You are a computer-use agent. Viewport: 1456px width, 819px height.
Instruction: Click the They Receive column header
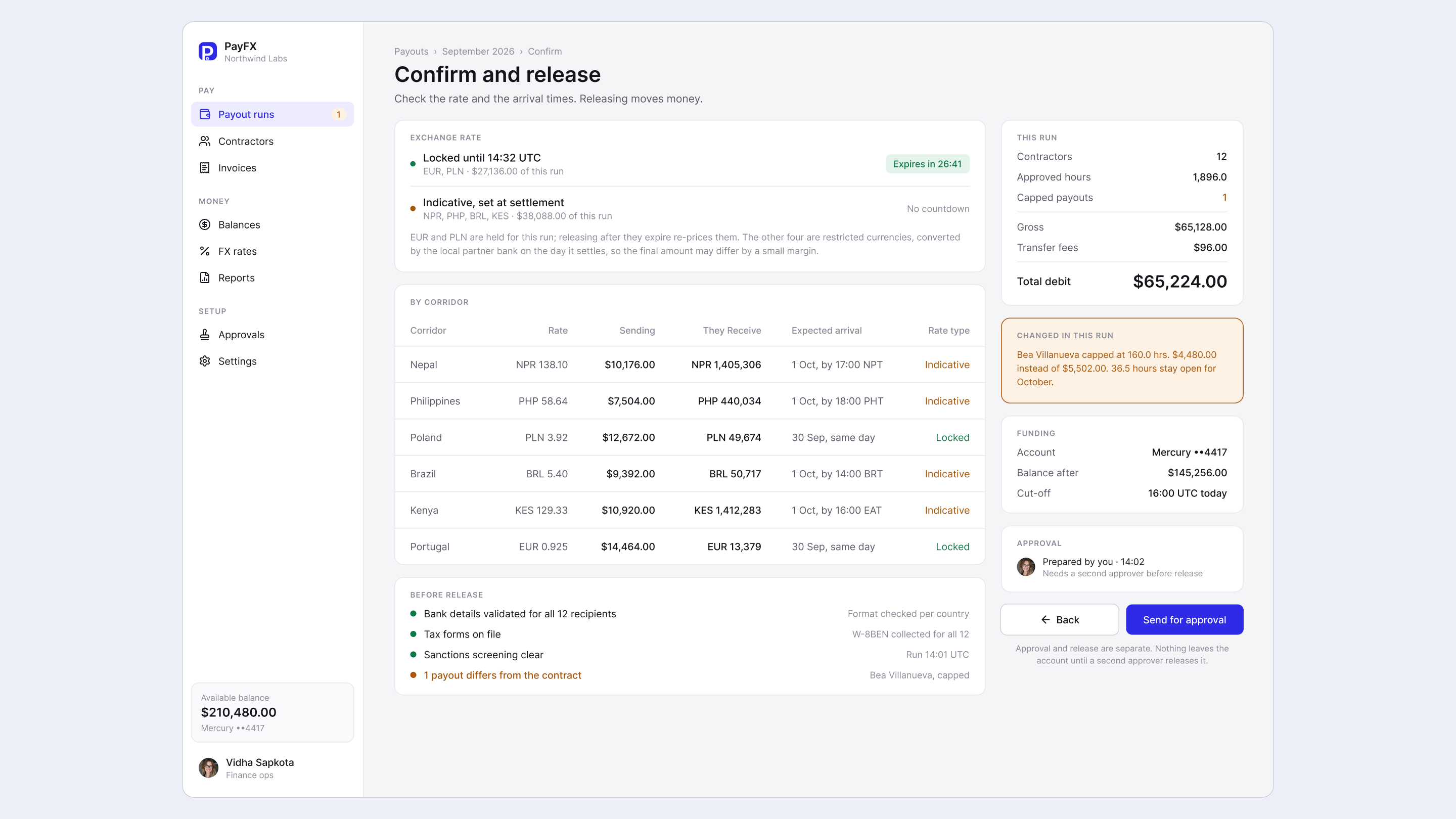point(732,331)
